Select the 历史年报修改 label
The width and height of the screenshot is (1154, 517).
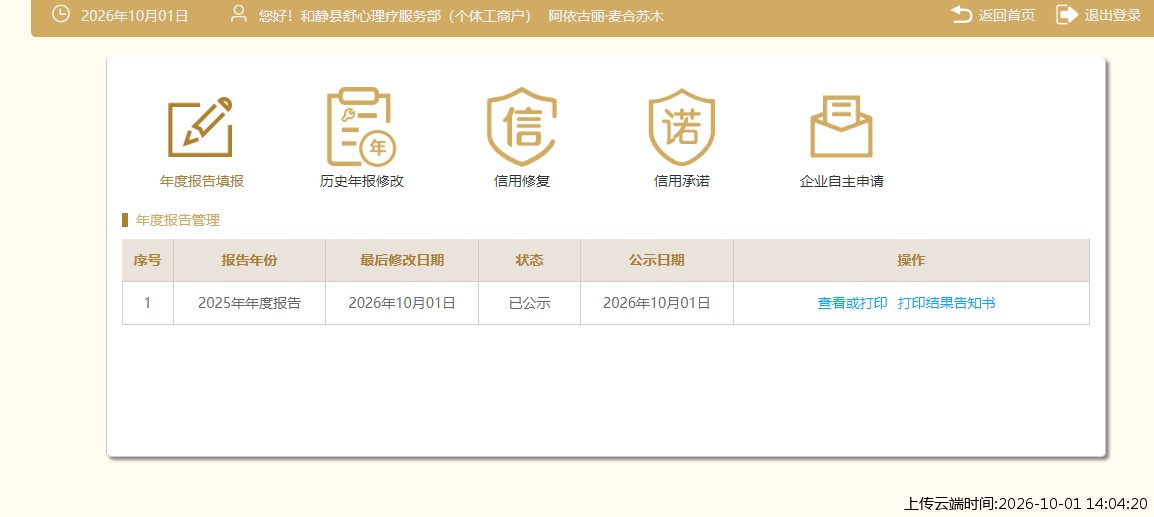pos(361,181)
